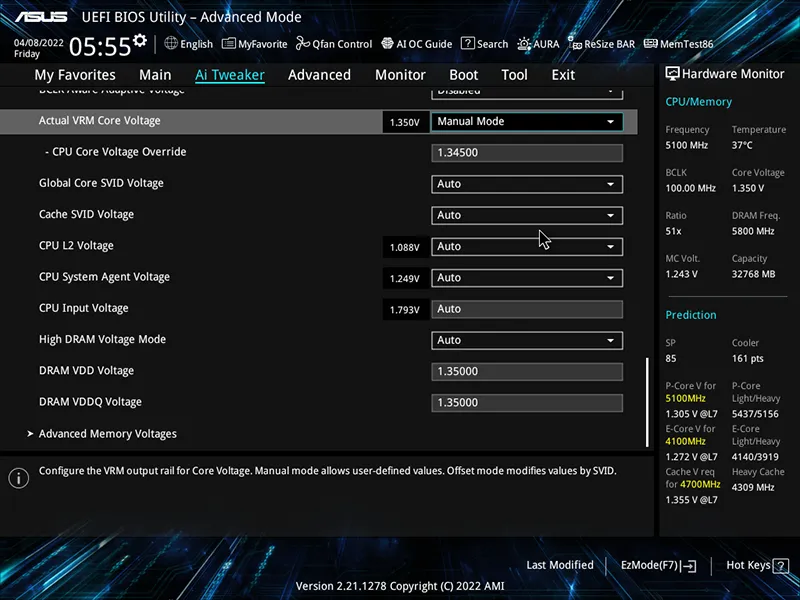Open High DRAM Voltage Mode dropdown
This screenshot has width=800, height=600.
(527, 340)
